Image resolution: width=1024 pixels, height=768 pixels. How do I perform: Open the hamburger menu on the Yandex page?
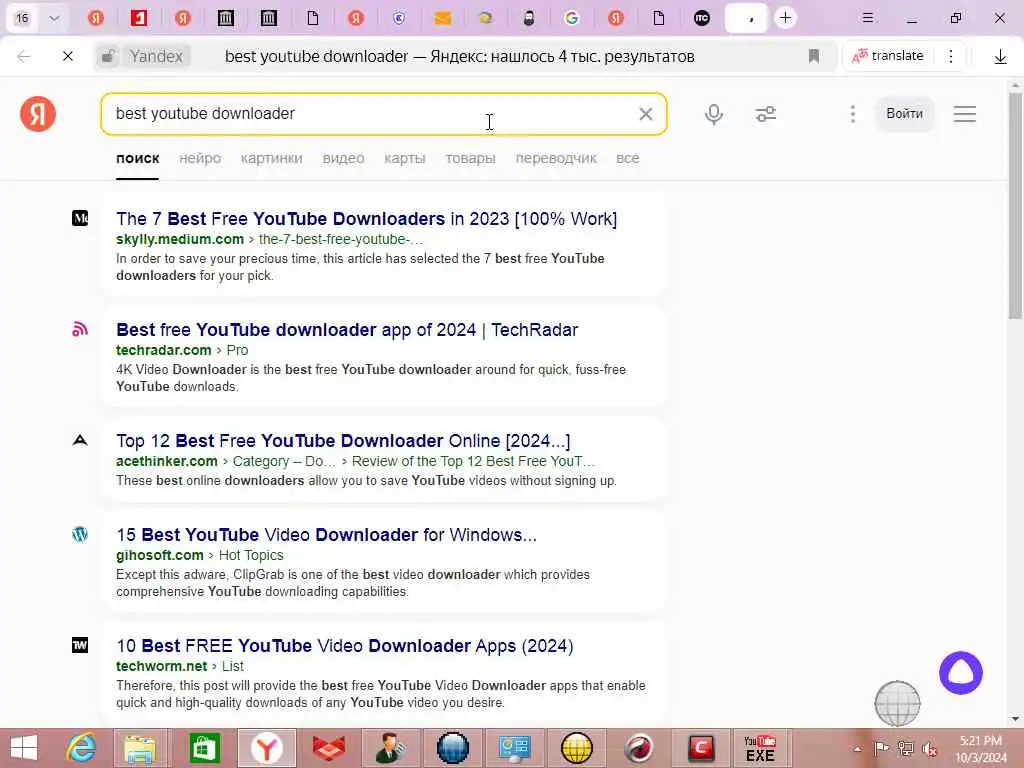click(x=965, y=114)
